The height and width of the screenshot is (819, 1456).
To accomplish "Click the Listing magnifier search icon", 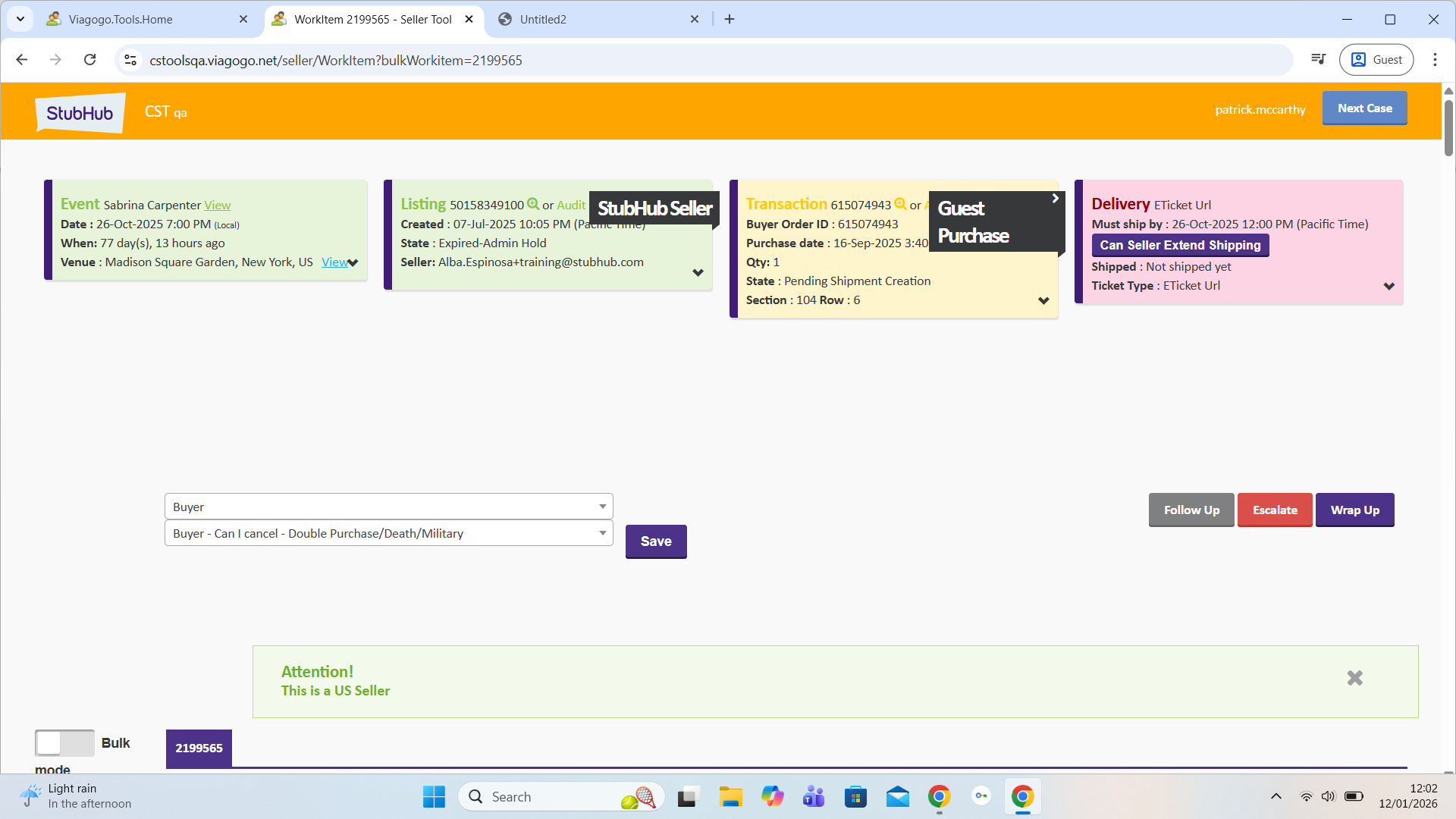I will tap(533, 204).
